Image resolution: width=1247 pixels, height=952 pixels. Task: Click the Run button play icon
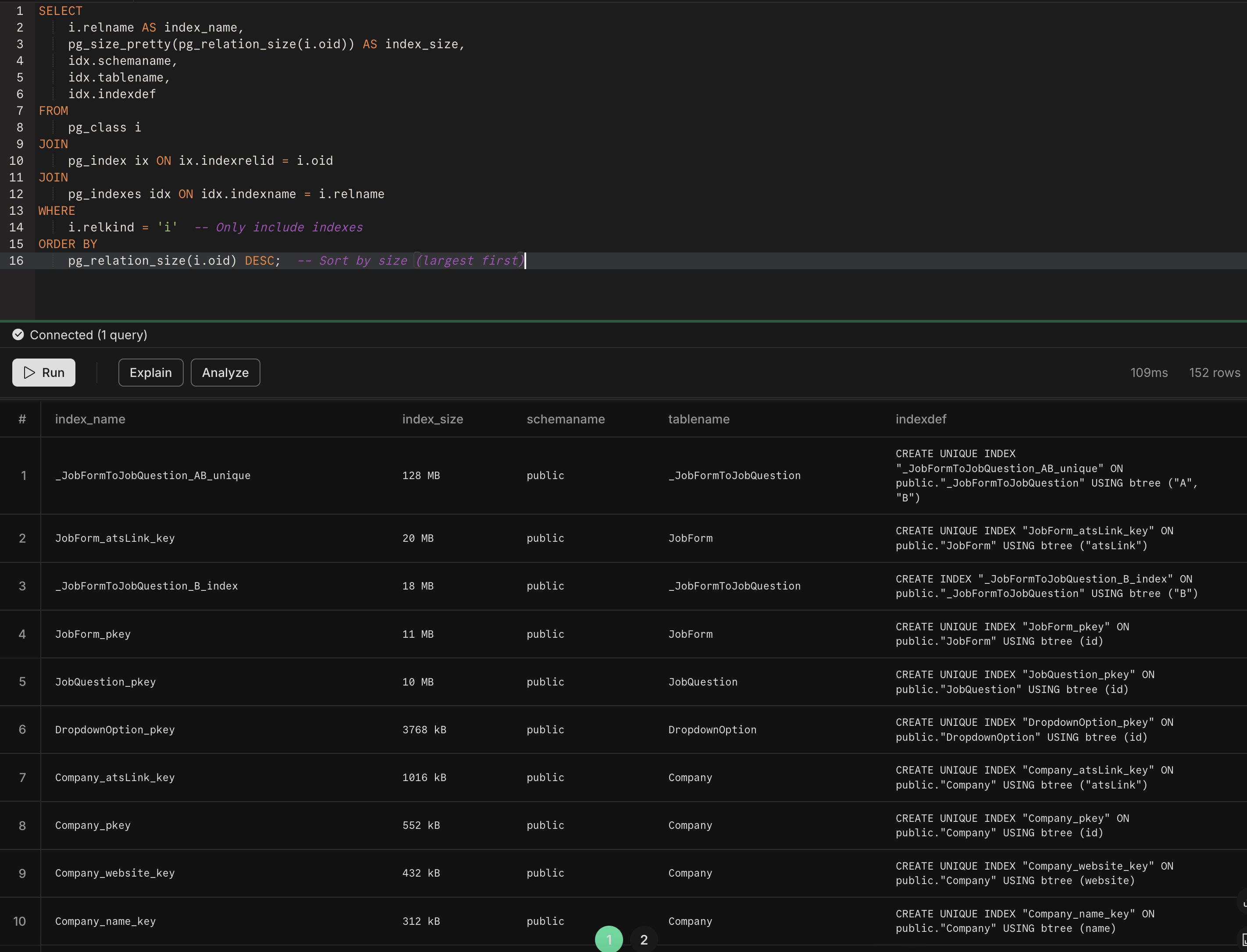[29, 372]
